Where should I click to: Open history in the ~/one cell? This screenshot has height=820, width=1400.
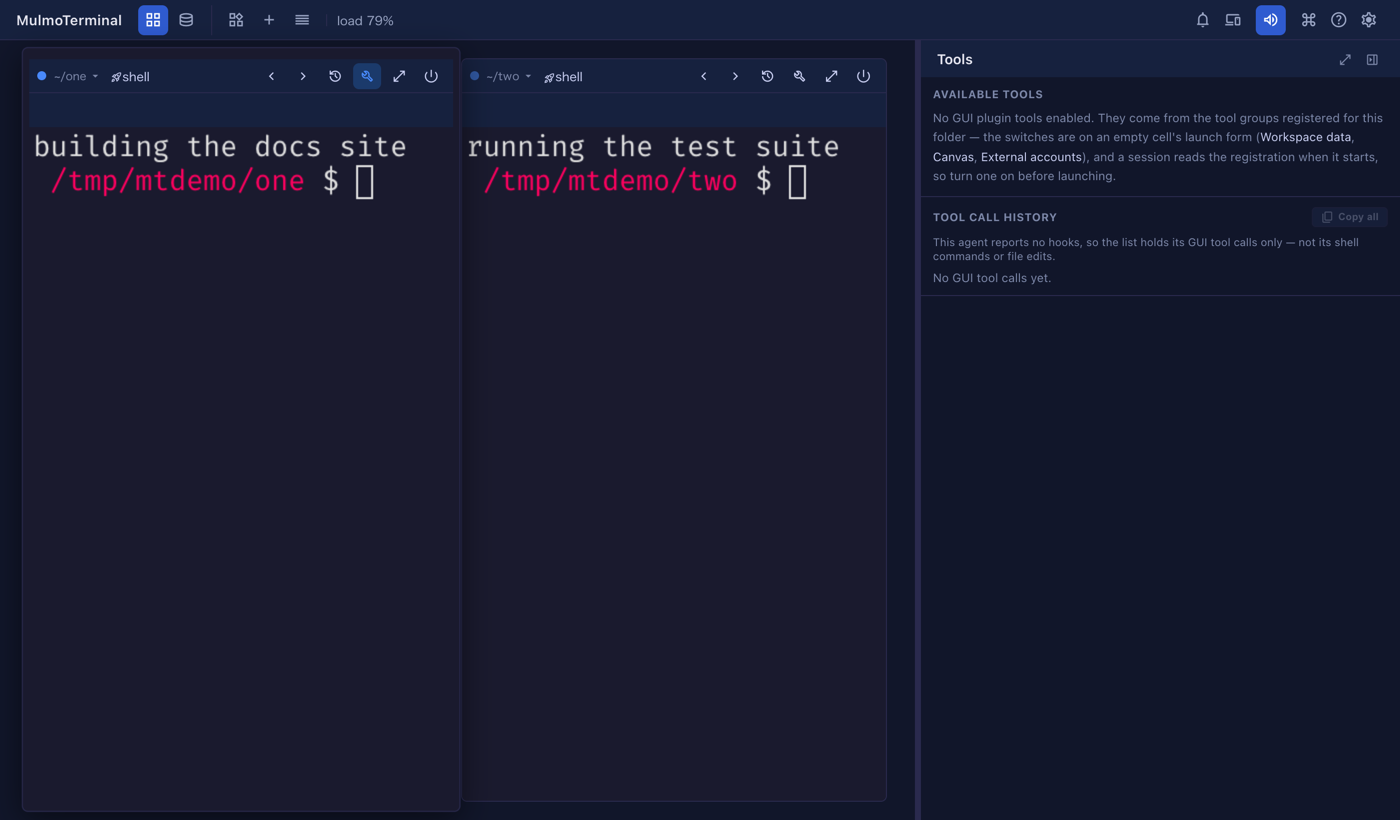[335, 76]
